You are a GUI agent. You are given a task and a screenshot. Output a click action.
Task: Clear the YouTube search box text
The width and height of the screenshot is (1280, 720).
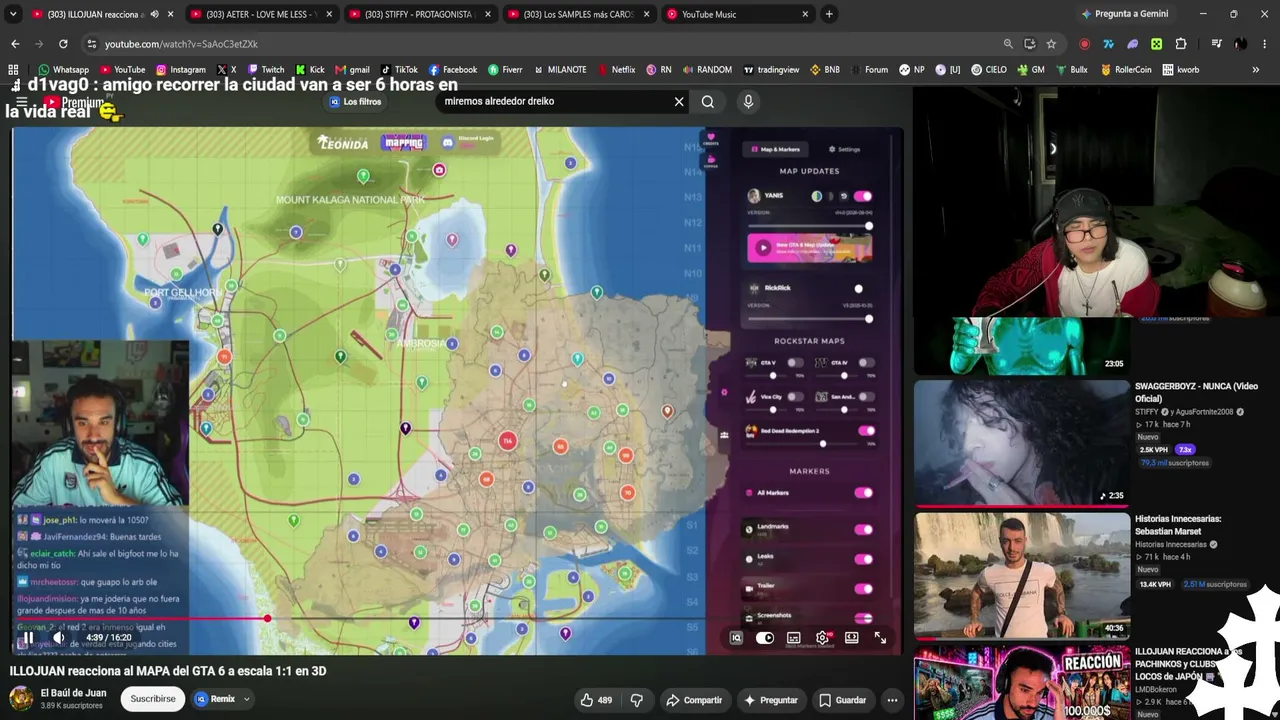(679, 101)
